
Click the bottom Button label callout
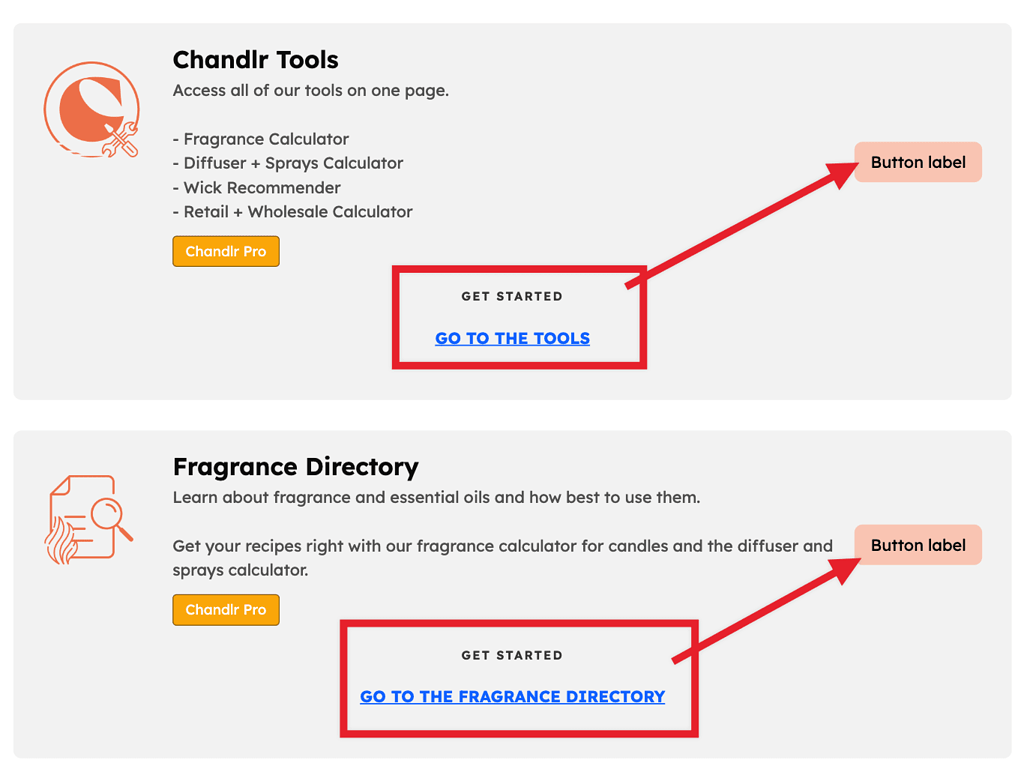pos(917,545)
